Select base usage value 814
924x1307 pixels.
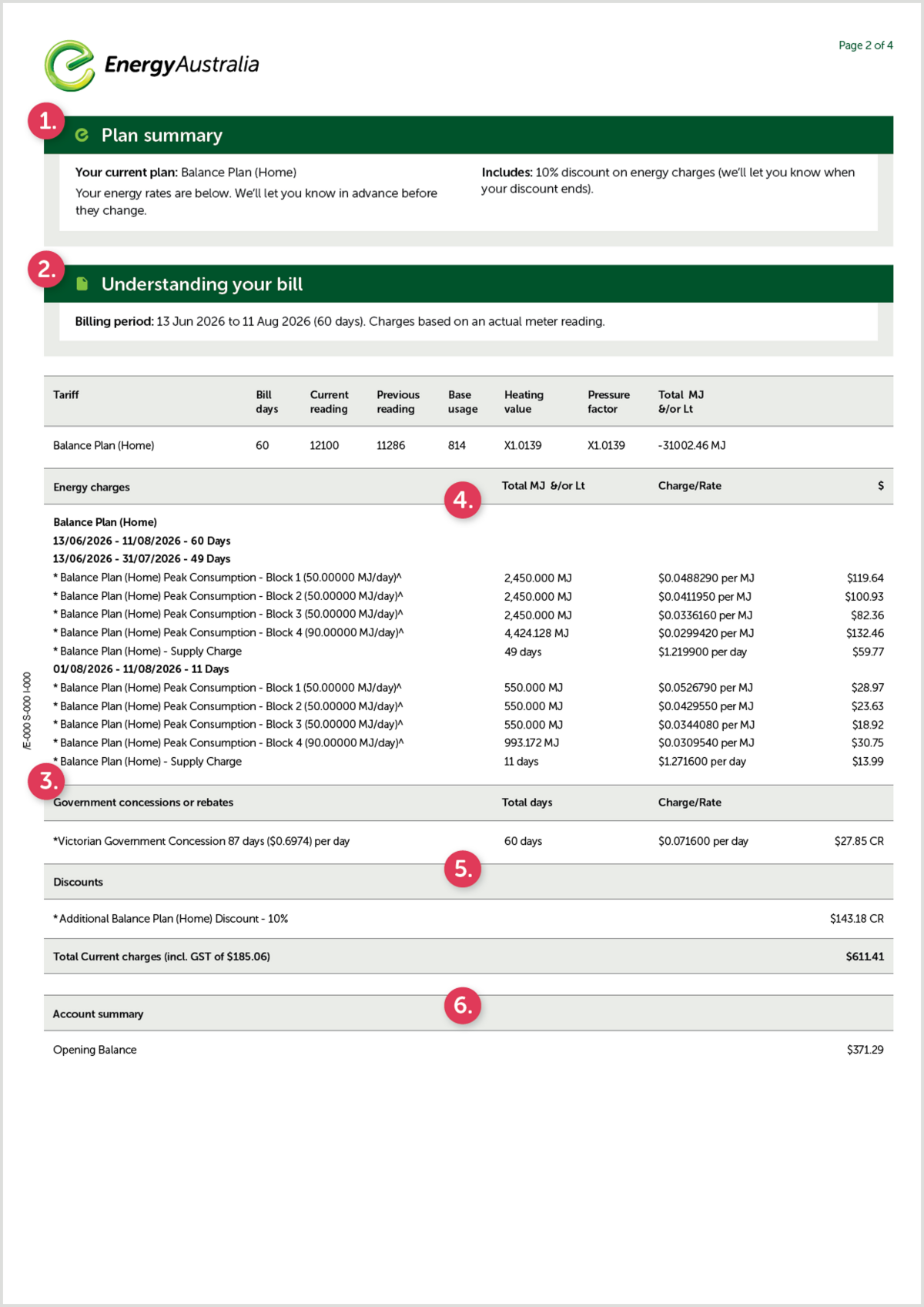pyautogui.click(x=457, y=445)
